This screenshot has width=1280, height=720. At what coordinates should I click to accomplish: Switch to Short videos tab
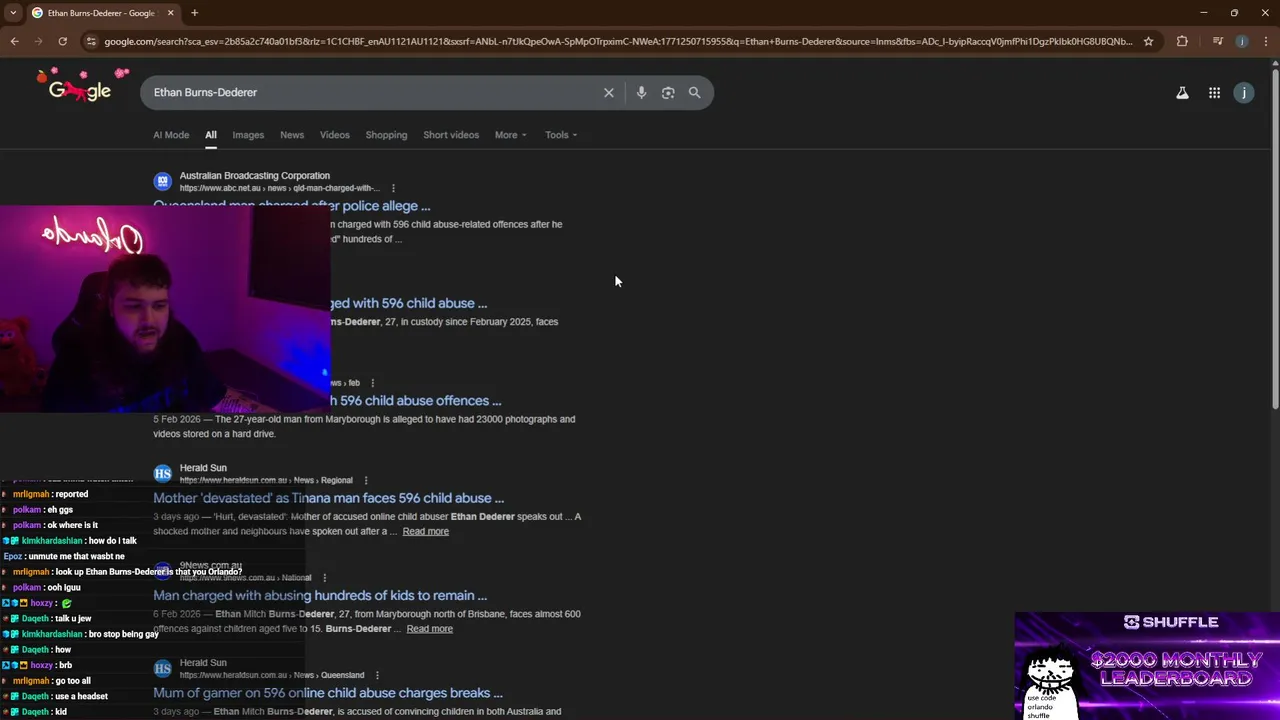pos(451,135)
